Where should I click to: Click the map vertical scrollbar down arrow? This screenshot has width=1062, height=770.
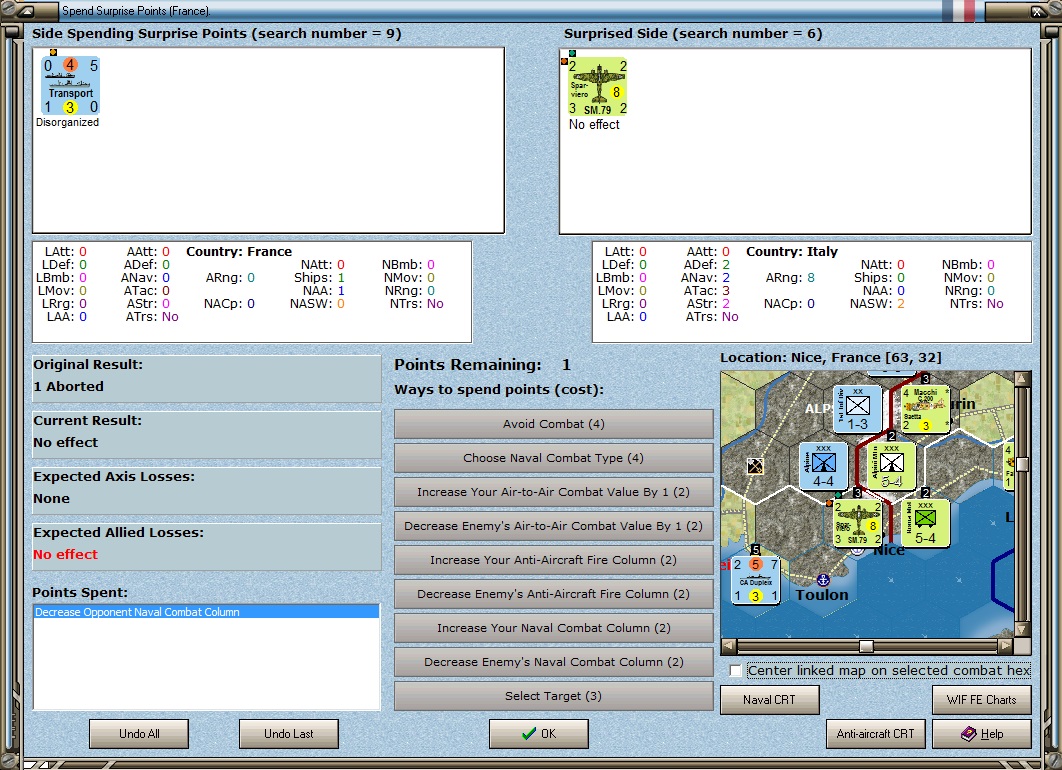pyautogui.click(x=1022, y=629)
